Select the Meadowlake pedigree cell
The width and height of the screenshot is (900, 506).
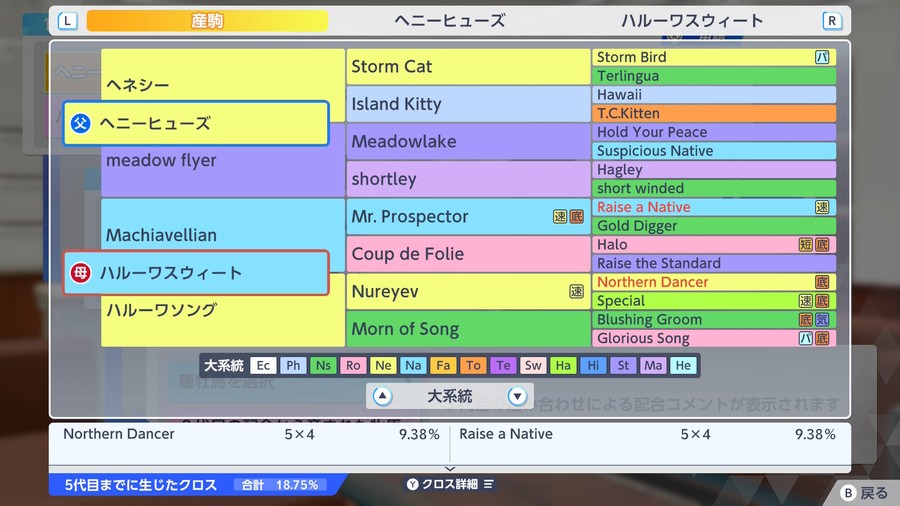click(468, 142)
